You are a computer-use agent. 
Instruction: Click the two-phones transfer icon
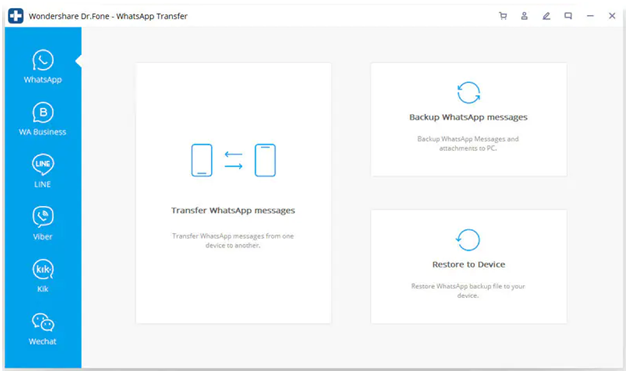point(233,160)
